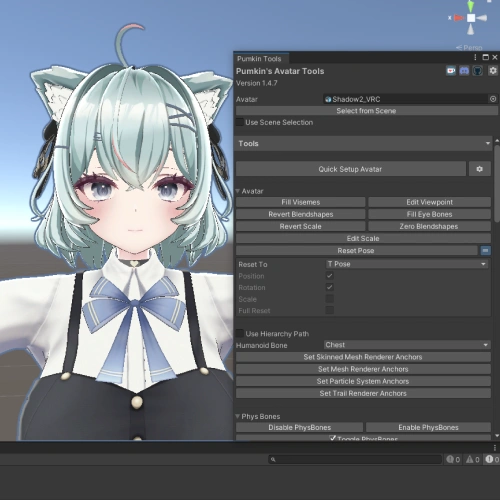The width and height of the screenshot is (500, 500).
Task: Click the gray bottom cone of scene gizmo
Action: [x=470, y=29]
